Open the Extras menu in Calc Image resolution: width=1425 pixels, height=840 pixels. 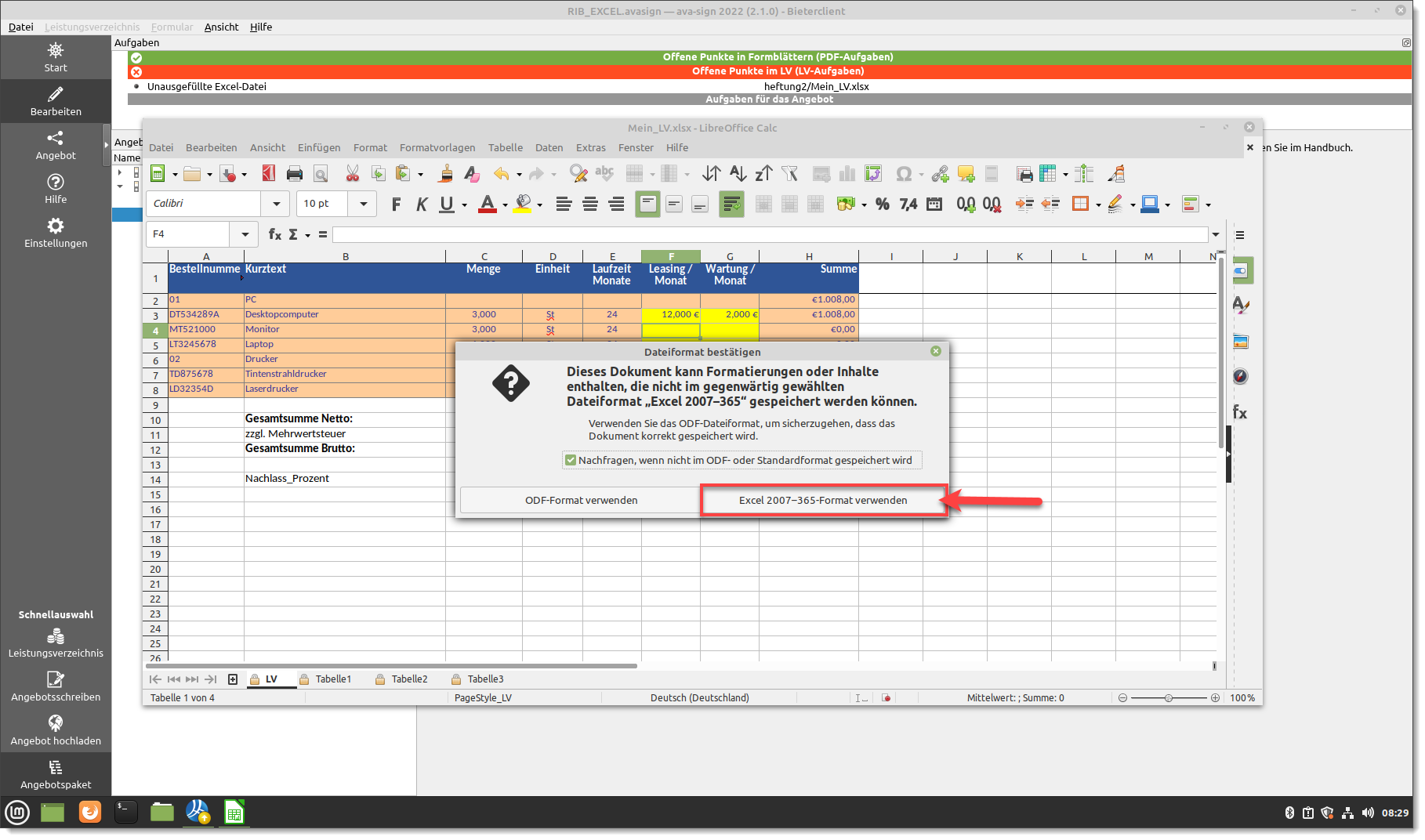(x=590, y=147)
